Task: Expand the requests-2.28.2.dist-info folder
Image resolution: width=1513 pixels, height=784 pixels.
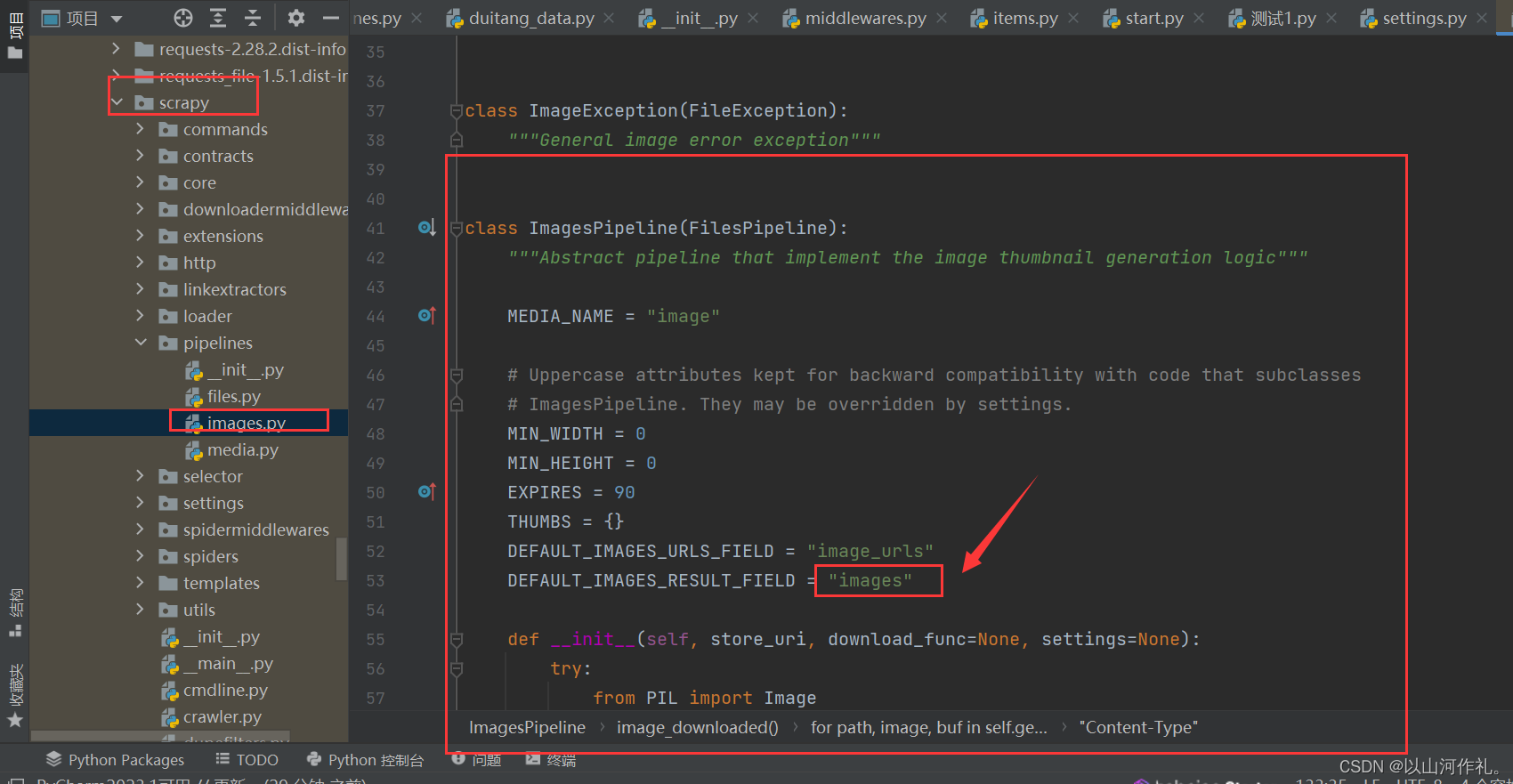Action: [x=116, y=49]
